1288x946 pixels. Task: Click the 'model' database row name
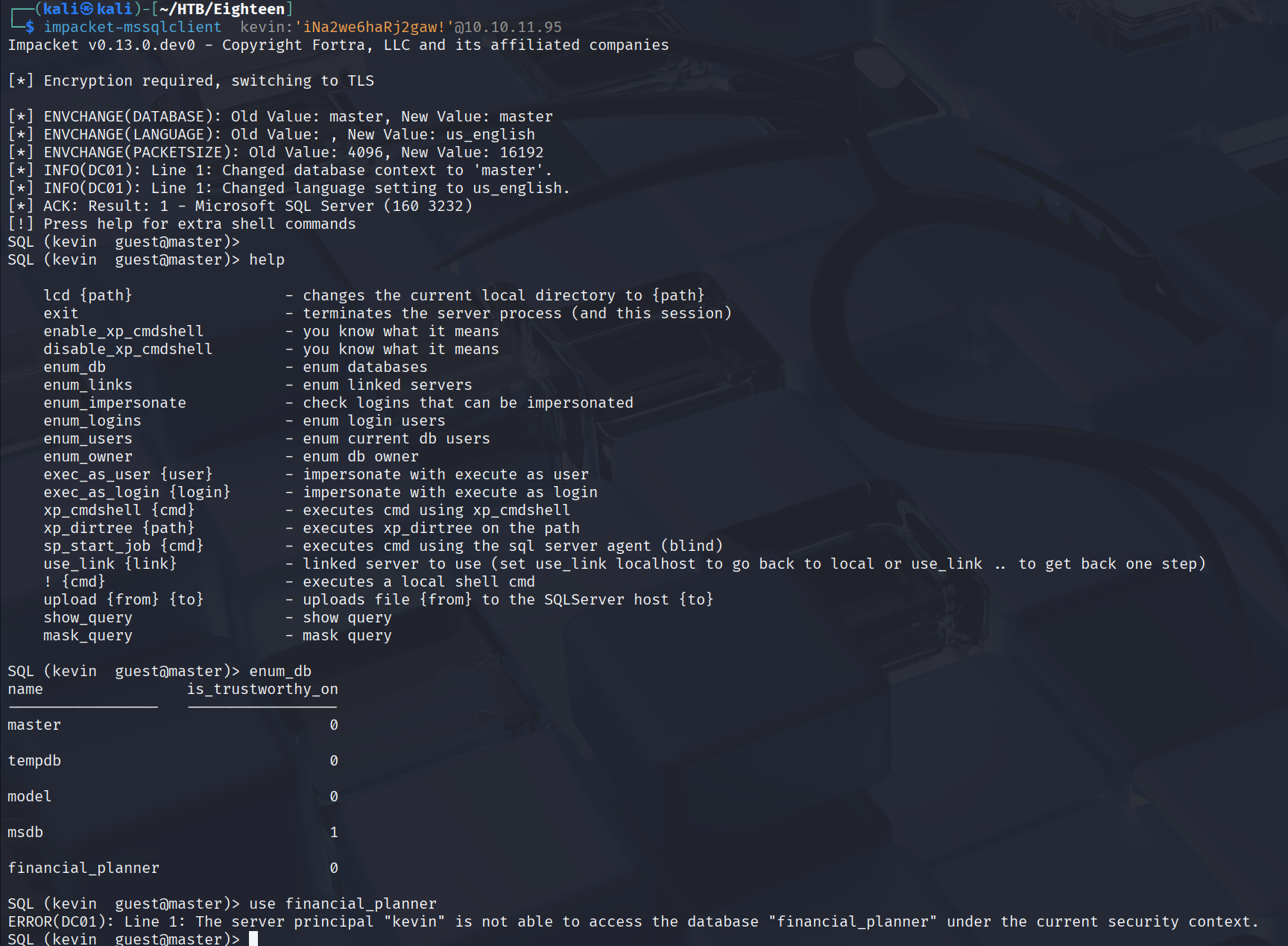30,796
